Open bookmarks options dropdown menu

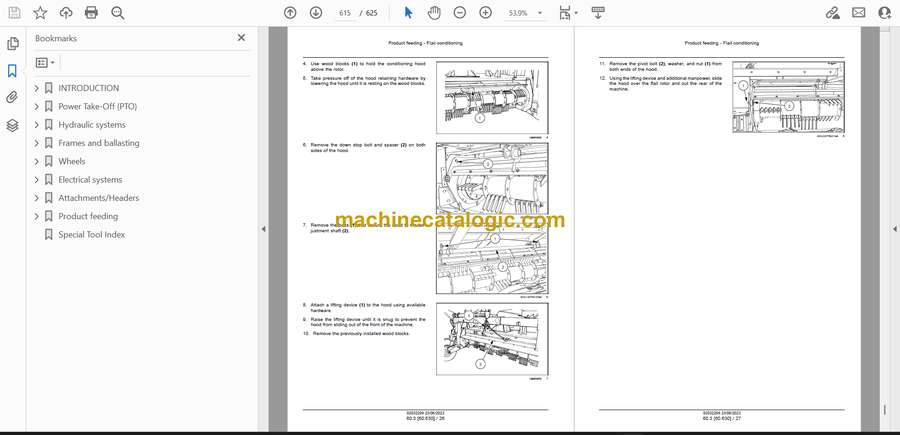point(46,62)
